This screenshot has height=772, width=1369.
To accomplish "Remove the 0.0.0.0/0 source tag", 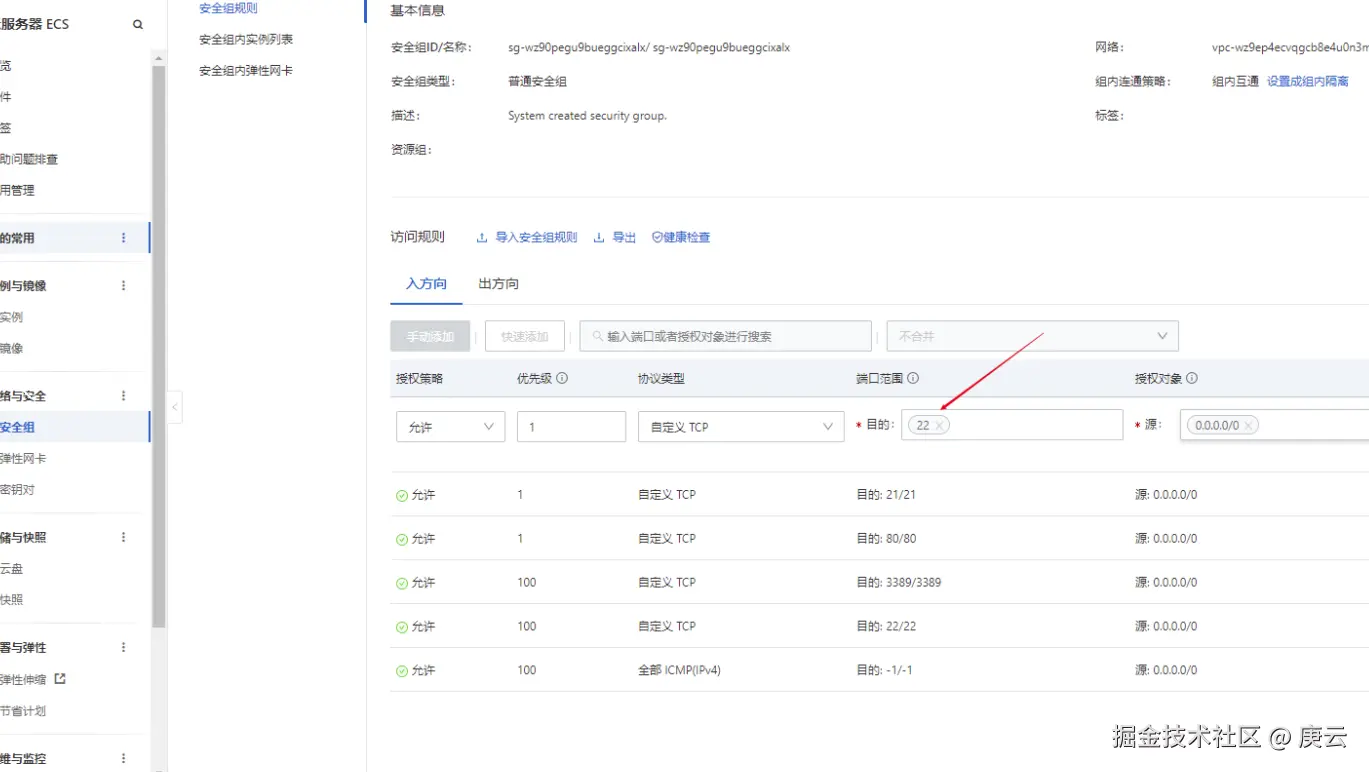I will point(1248,426).
